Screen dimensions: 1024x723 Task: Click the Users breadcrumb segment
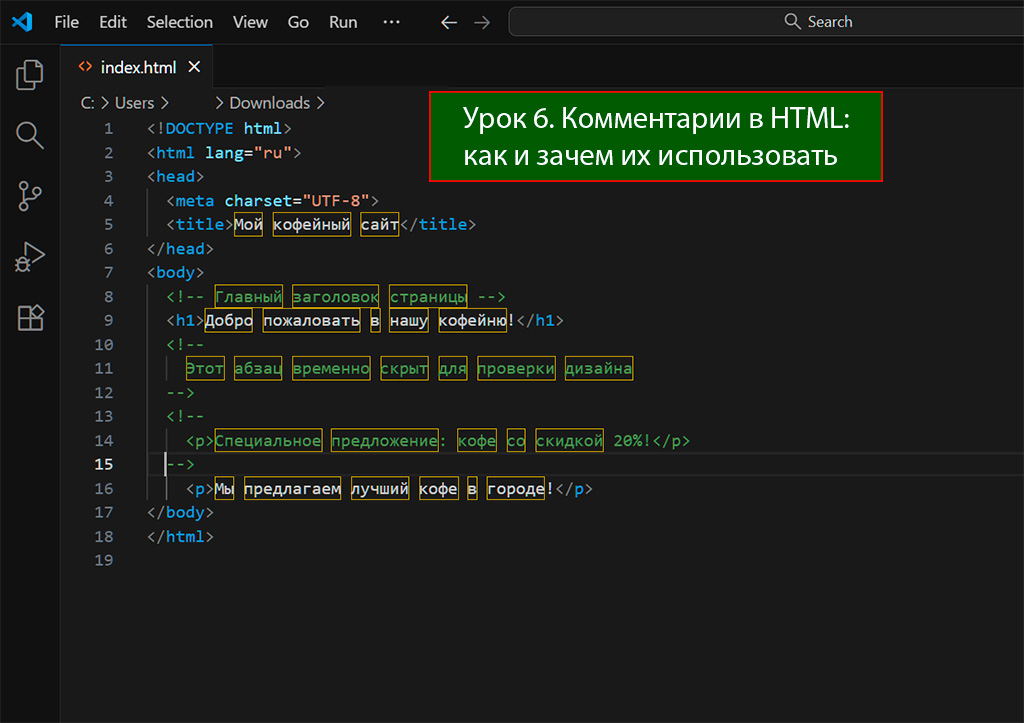click(134, 102)
